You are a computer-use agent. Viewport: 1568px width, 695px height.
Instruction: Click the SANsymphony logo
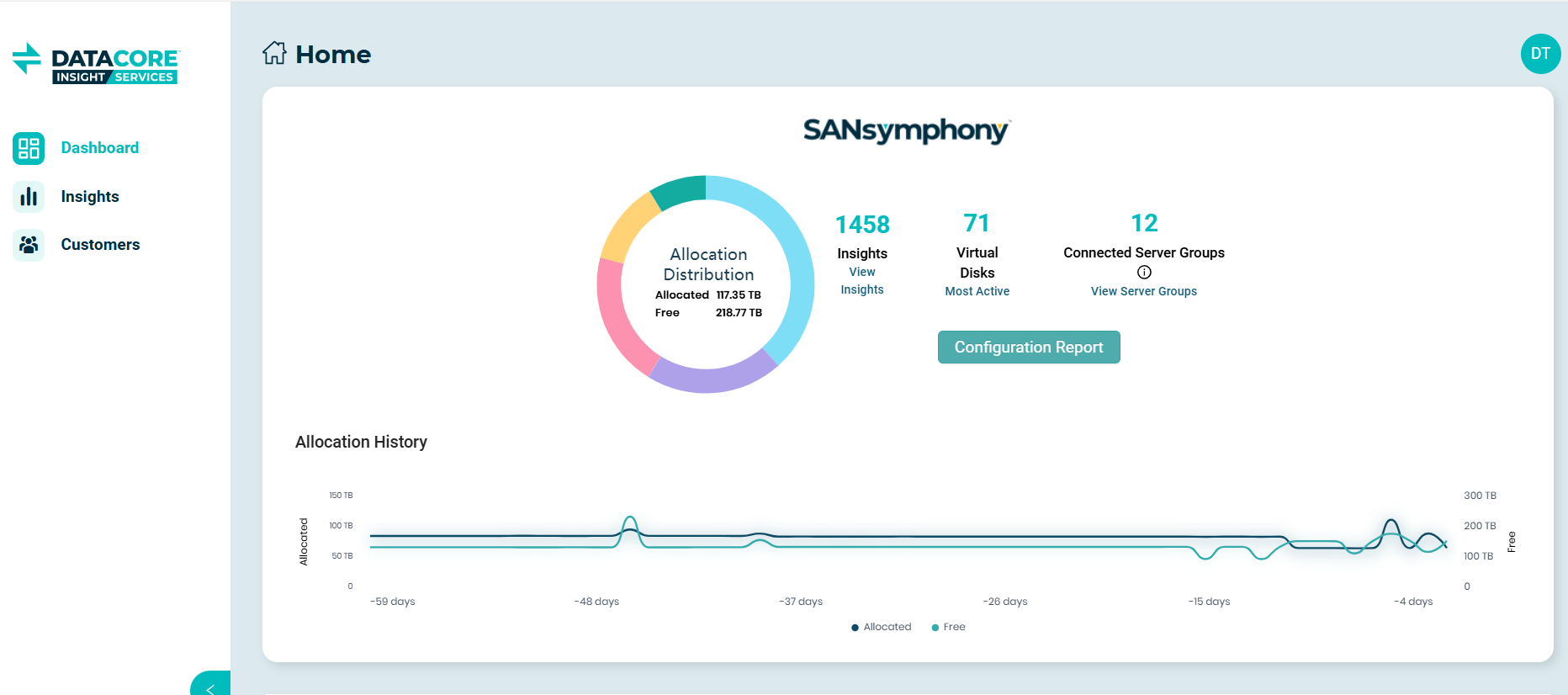pyautogui.click(x=906, y=130)
